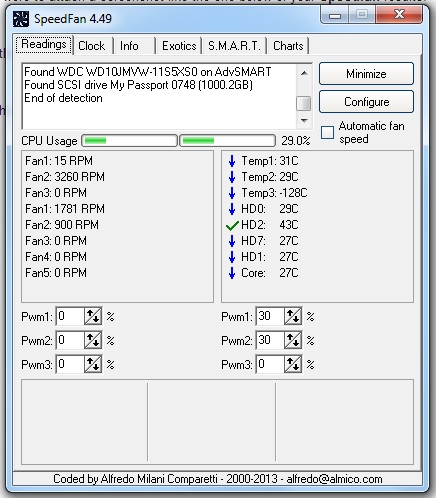The image size is (436, 498).
Task: Click the 'Fan4: 0 RPM' reading
Action: (x=56, y=257)
